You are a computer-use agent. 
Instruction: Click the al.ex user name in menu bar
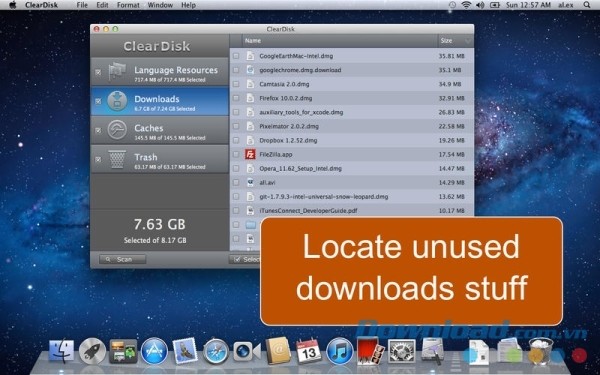[x=565, y=5]
